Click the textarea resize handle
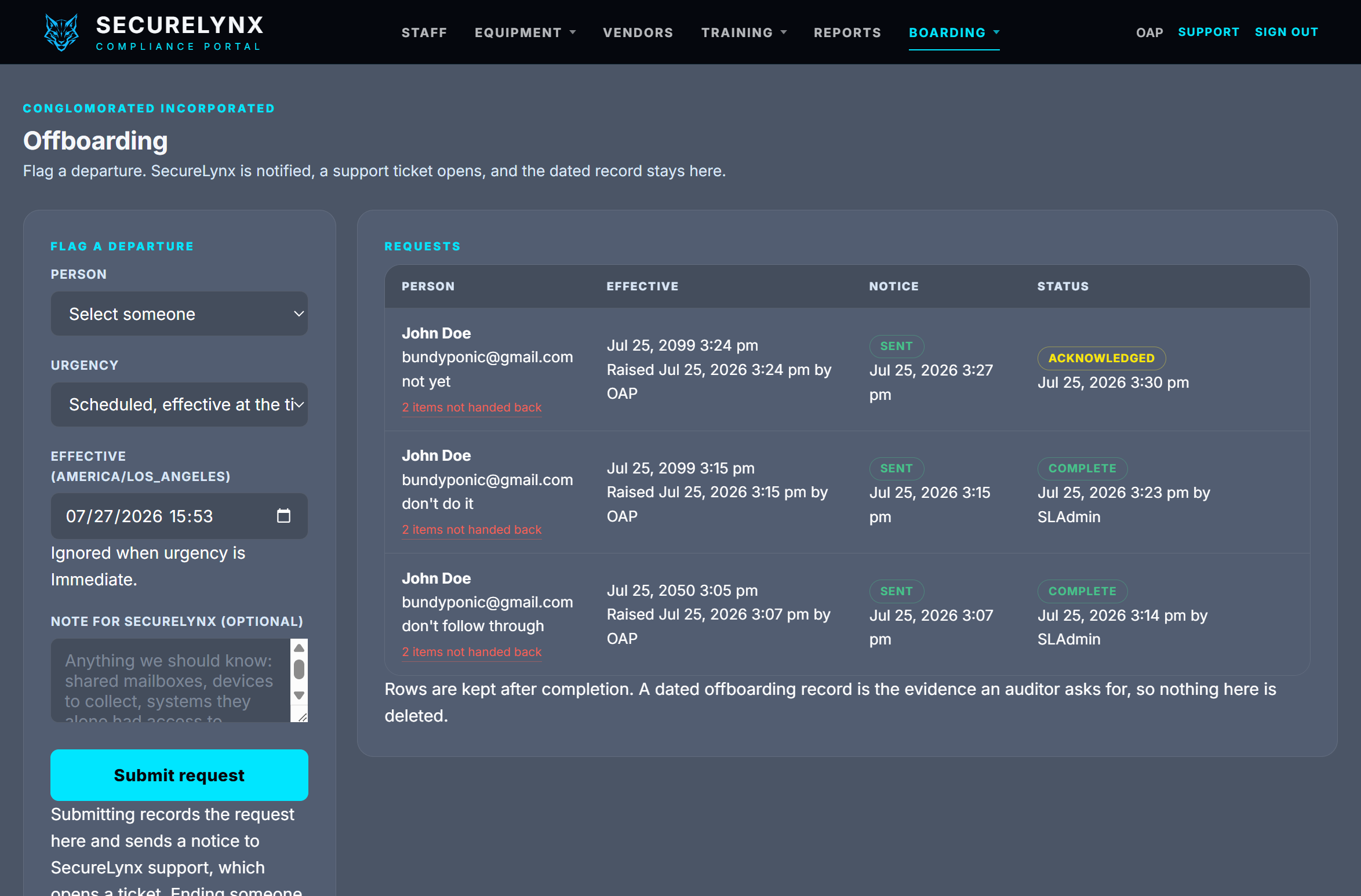This screenshot has width=1361, height=896. pos(302,717)
